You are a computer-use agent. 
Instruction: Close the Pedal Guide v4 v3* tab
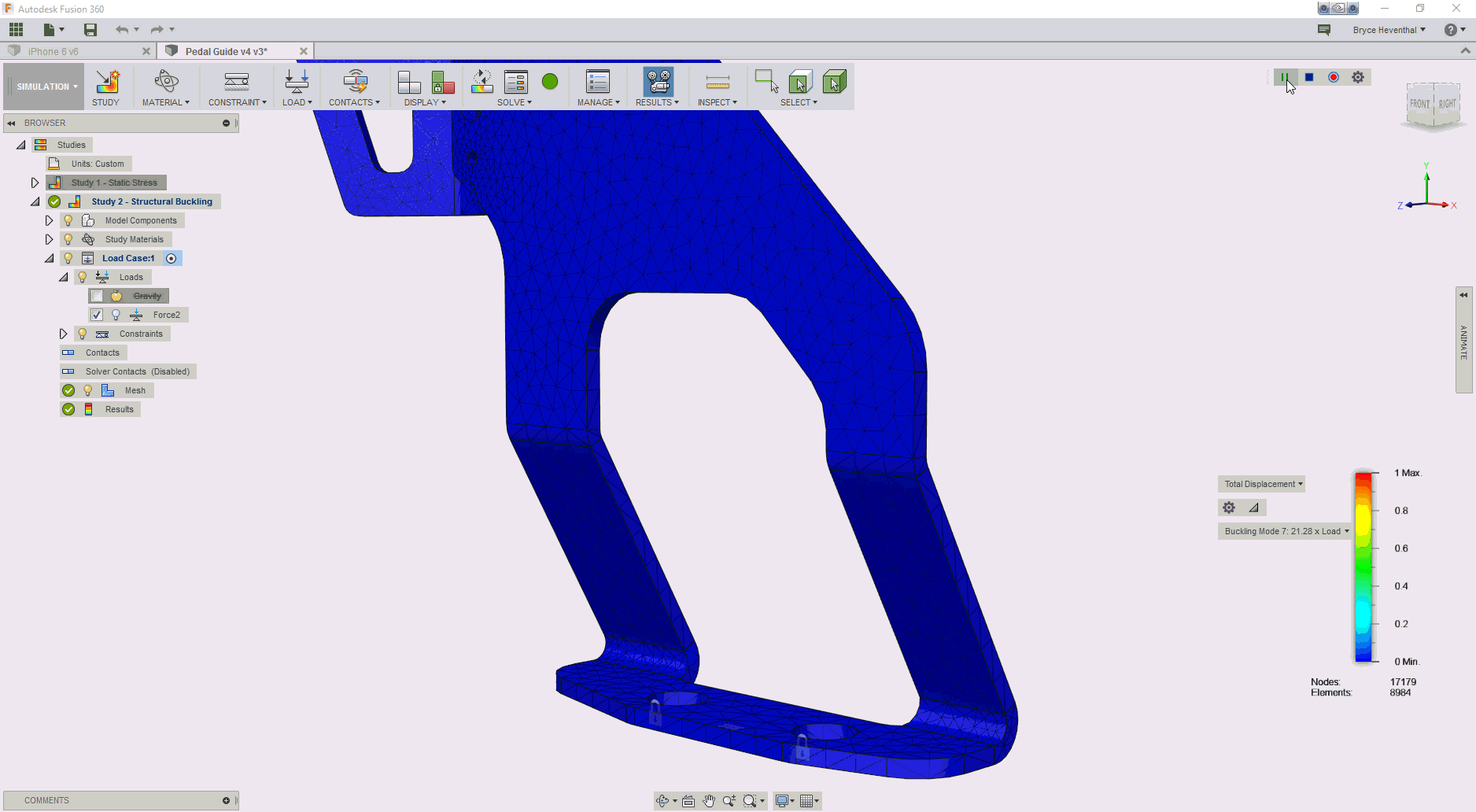point(304,51)
